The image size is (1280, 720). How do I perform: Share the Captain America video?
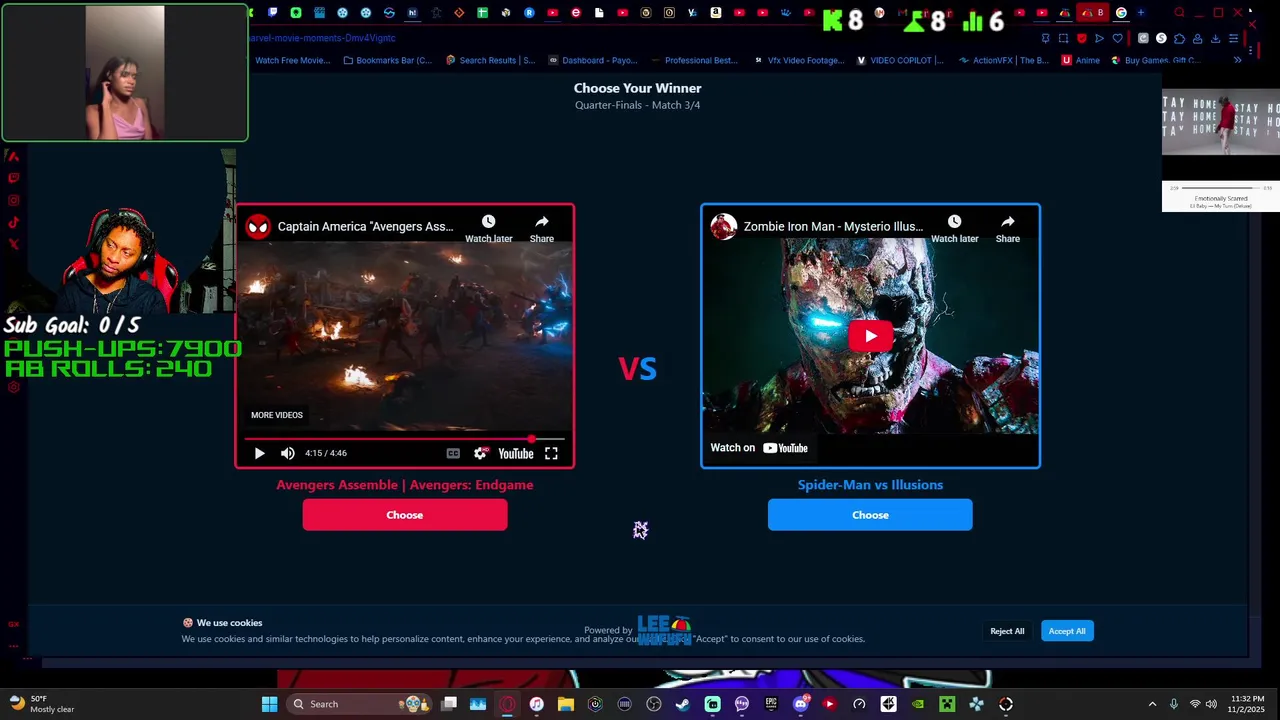(542, 228)
